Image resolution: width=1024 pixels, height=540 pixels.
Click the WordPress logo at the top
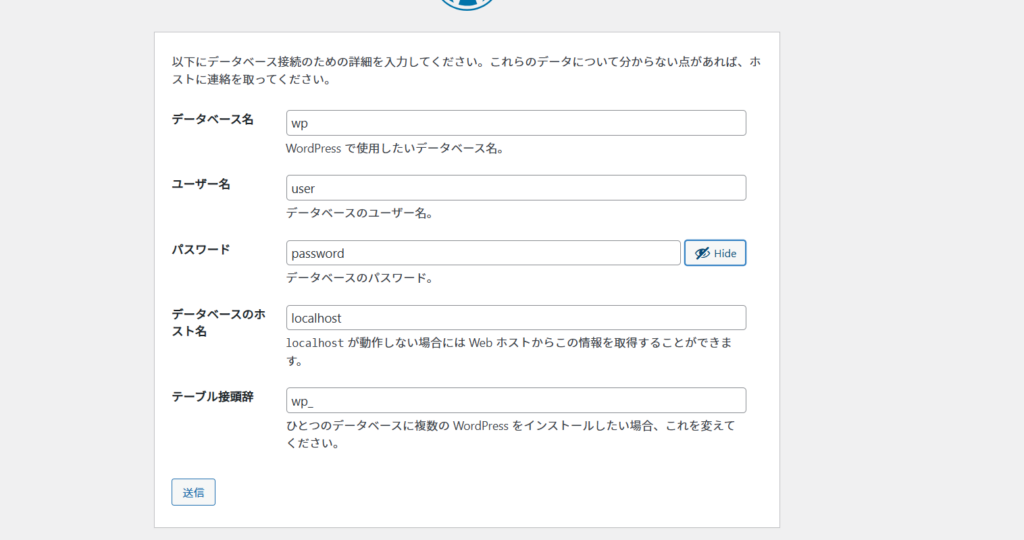(466, 5)
